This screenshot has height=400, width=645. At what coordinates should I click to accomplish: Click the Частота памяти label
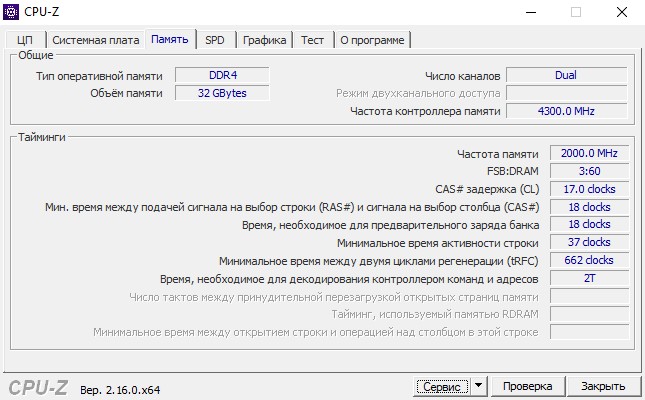498,154
